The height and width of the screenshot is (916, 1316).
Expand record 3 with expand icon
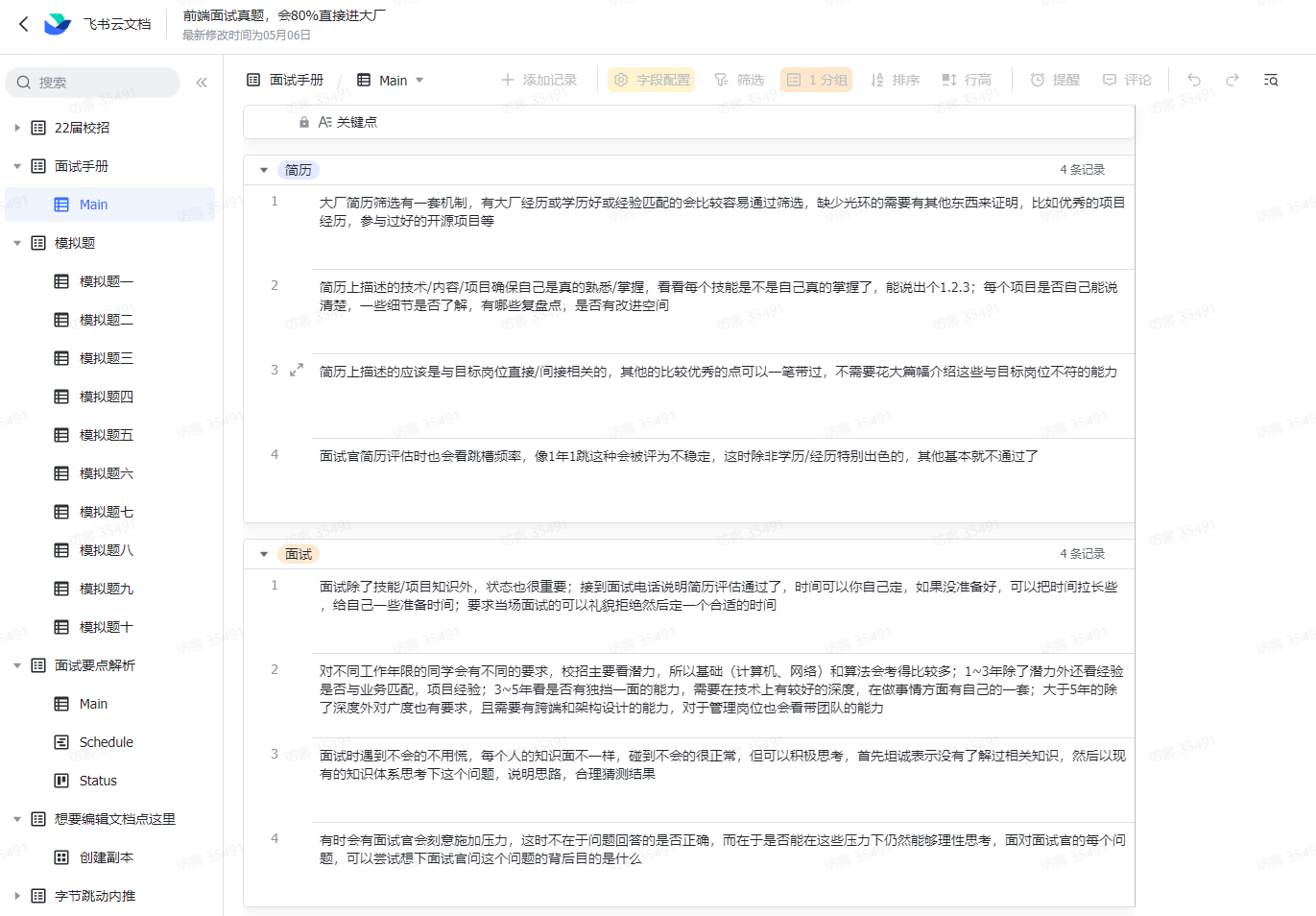[x=297, y=370]
